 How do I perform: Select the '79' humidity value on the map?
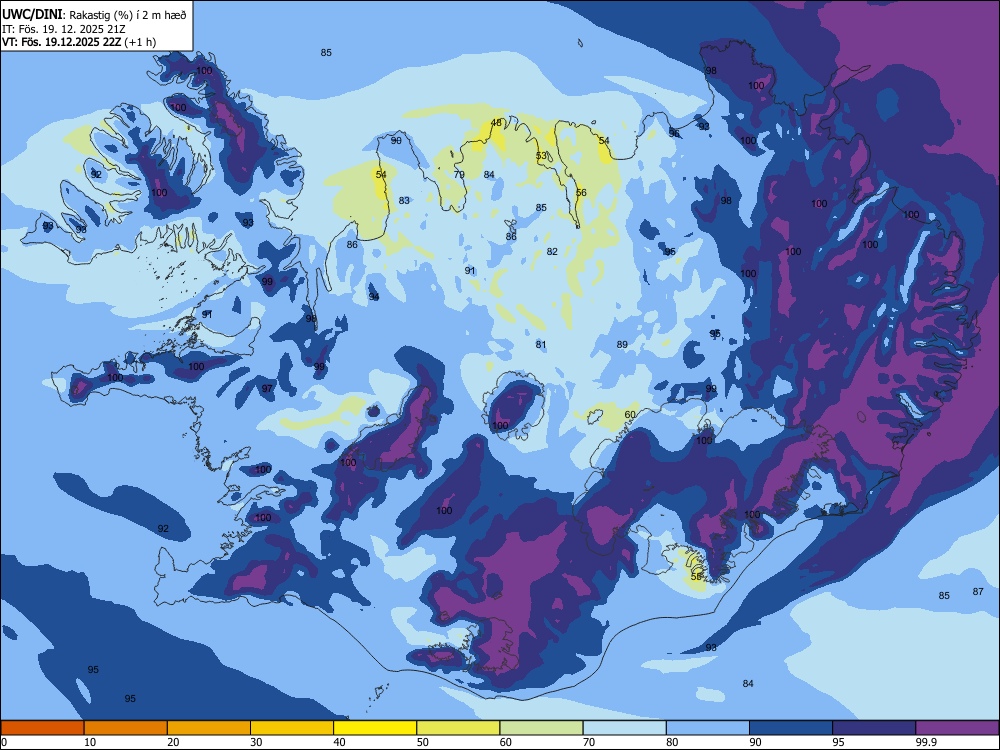(459, 174)
